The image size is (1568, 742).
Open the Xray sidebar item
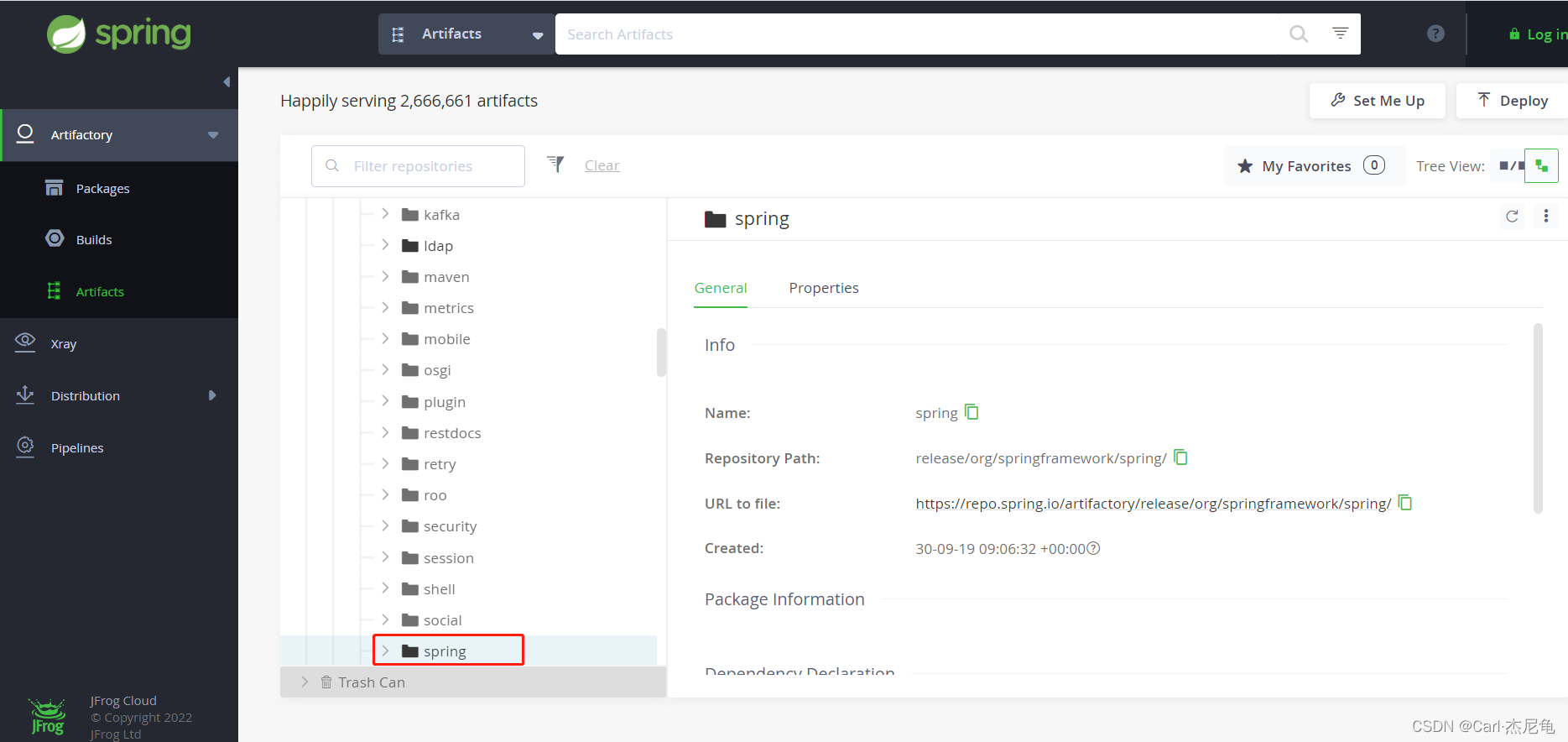click(64, 344)
